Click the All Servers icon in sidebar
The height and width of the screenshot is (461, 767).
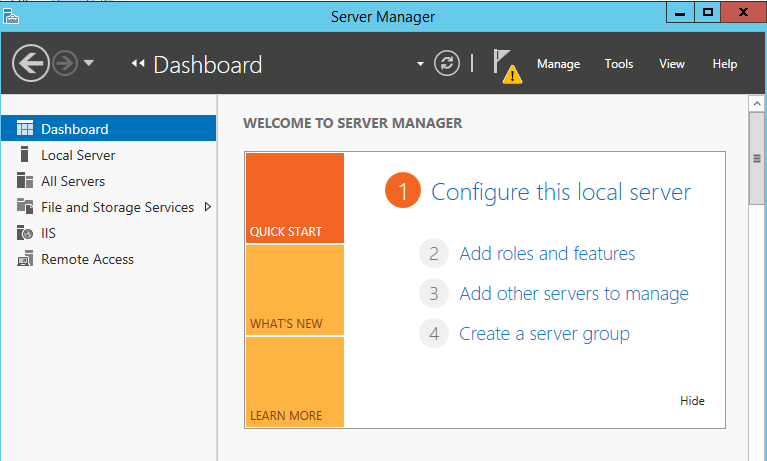coord(25,180)
